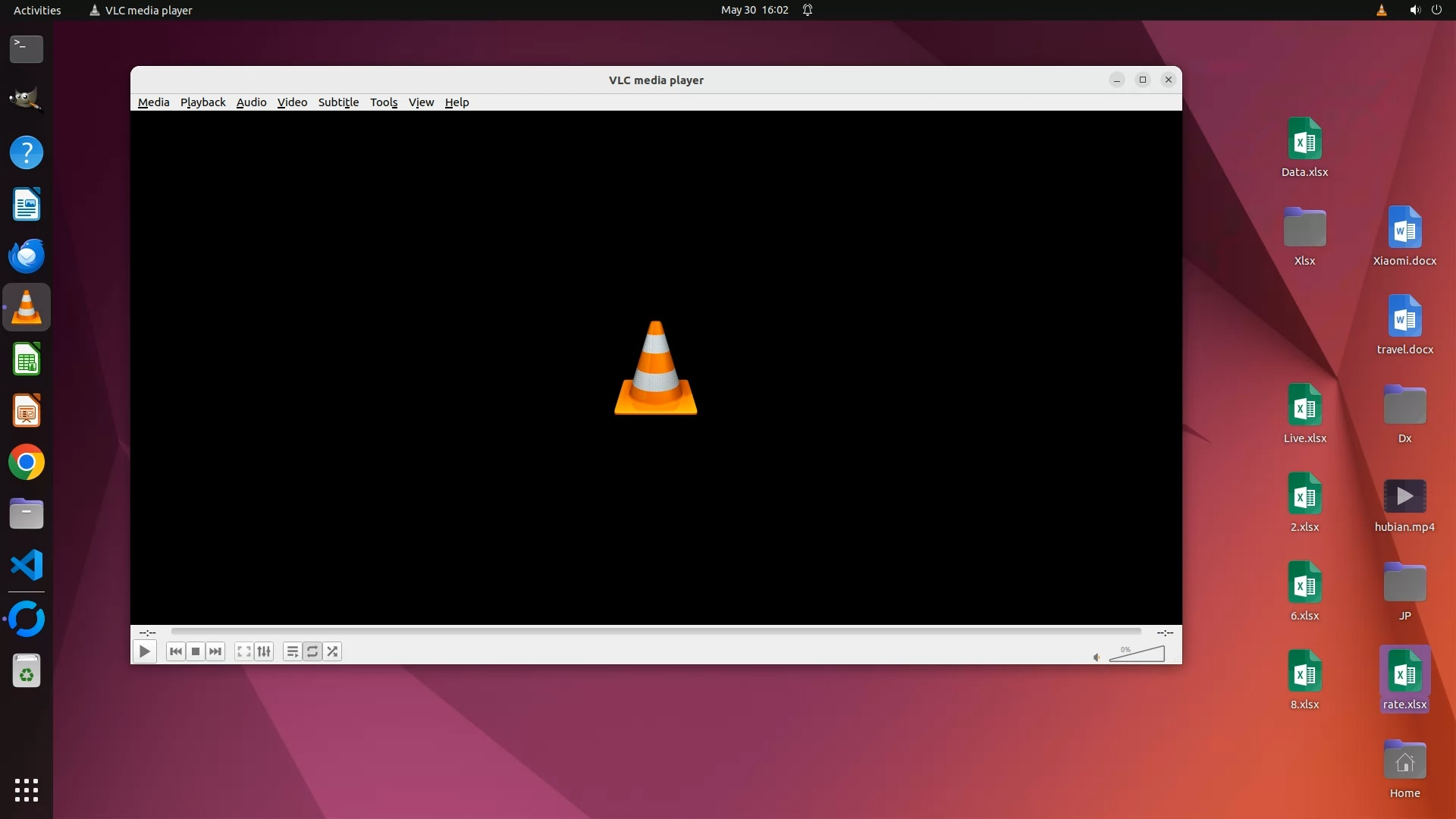
Task: Open the View menu
Action: pyautogui.click(x=421, y=102)
